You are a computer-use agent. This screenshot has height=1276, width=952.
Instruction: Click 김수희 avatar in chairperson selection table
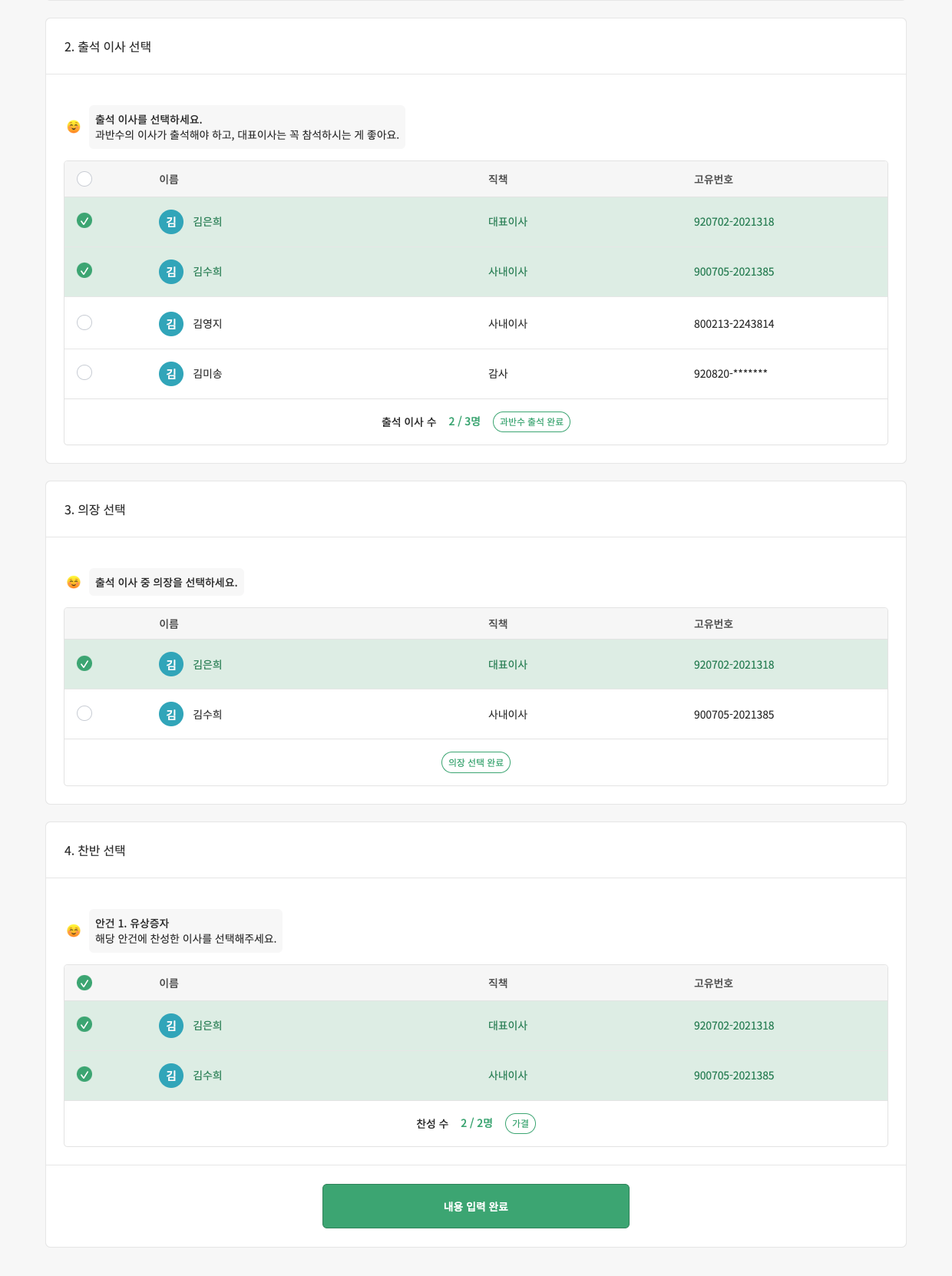pyautogui.click(x=170, y=715)
